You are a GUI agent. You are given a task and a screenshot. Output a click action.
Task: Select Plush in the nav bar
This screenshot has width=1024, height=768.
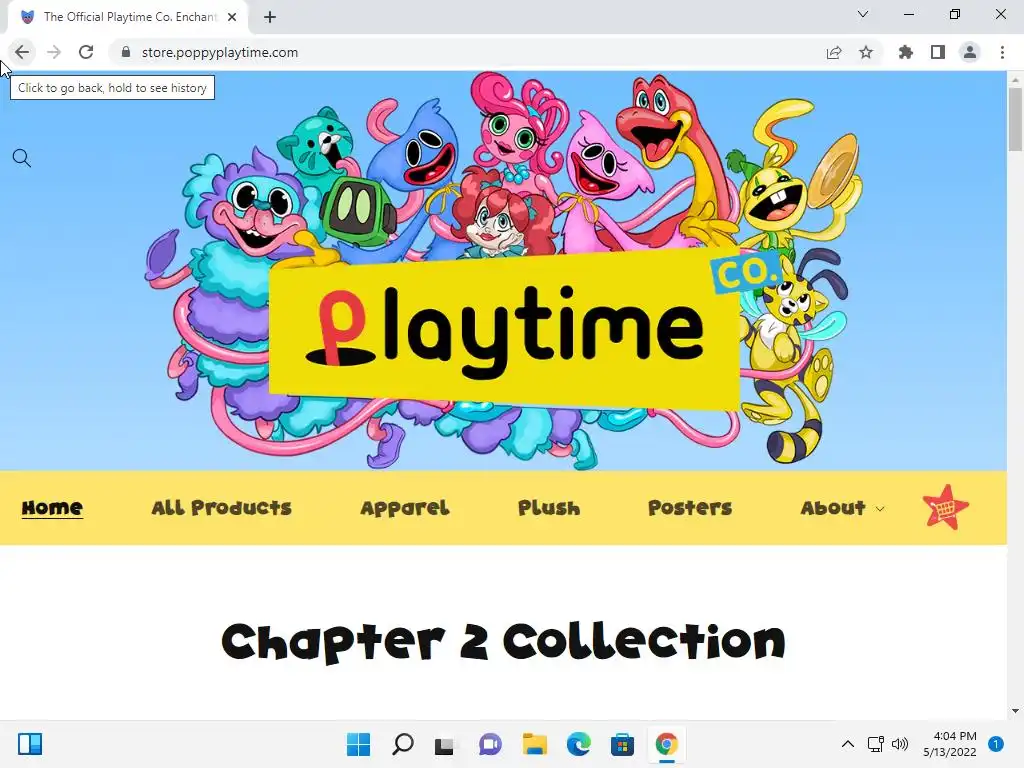pyautogui.click(x=549, y=508)
